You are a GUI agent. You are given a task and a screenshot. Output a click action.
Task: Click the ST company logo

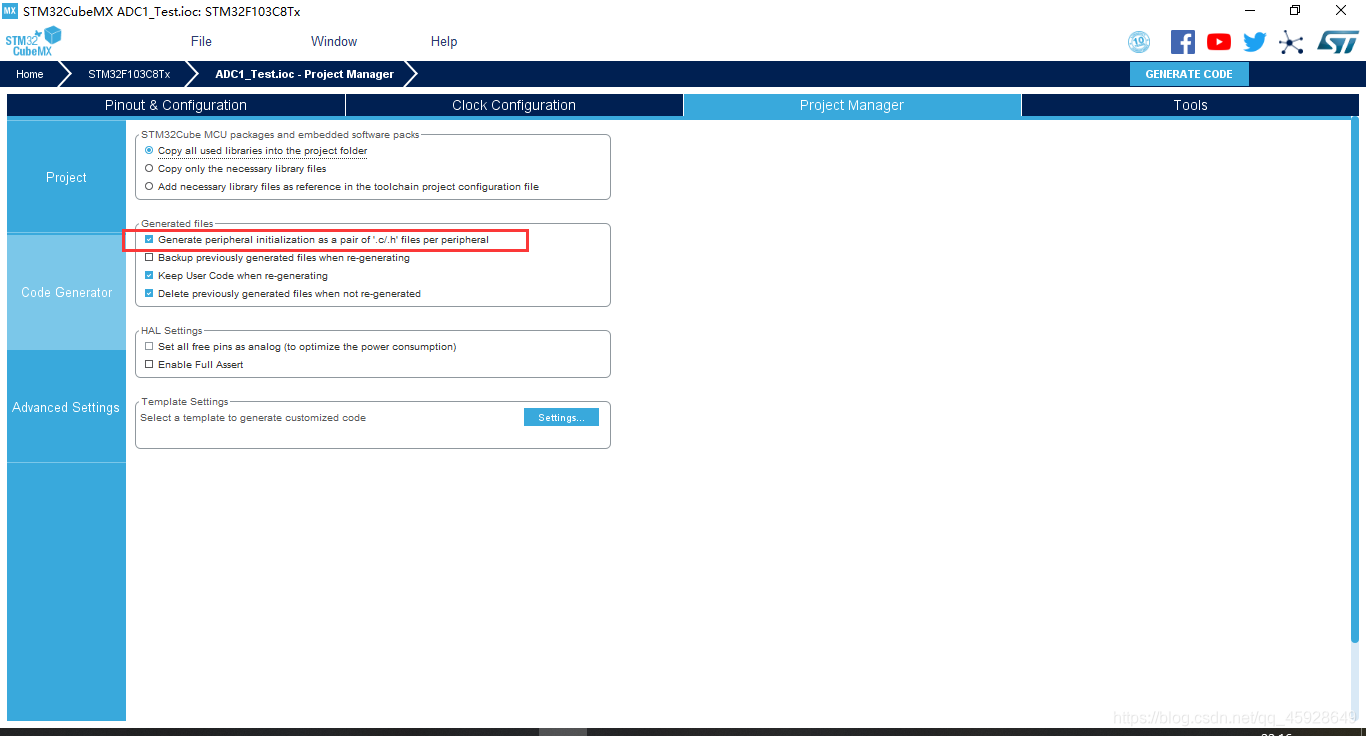1338,42
